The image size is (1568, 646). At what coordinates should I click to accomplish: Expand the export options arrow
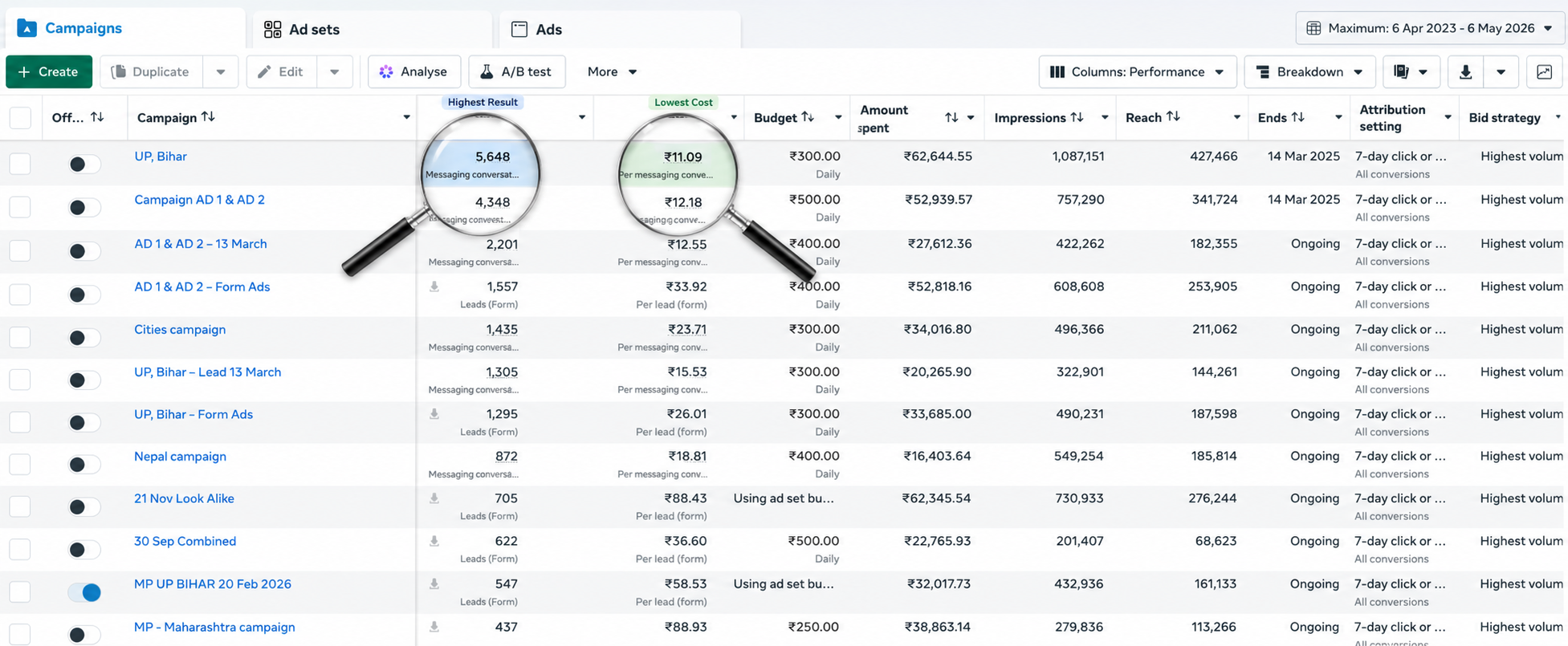1501,71
